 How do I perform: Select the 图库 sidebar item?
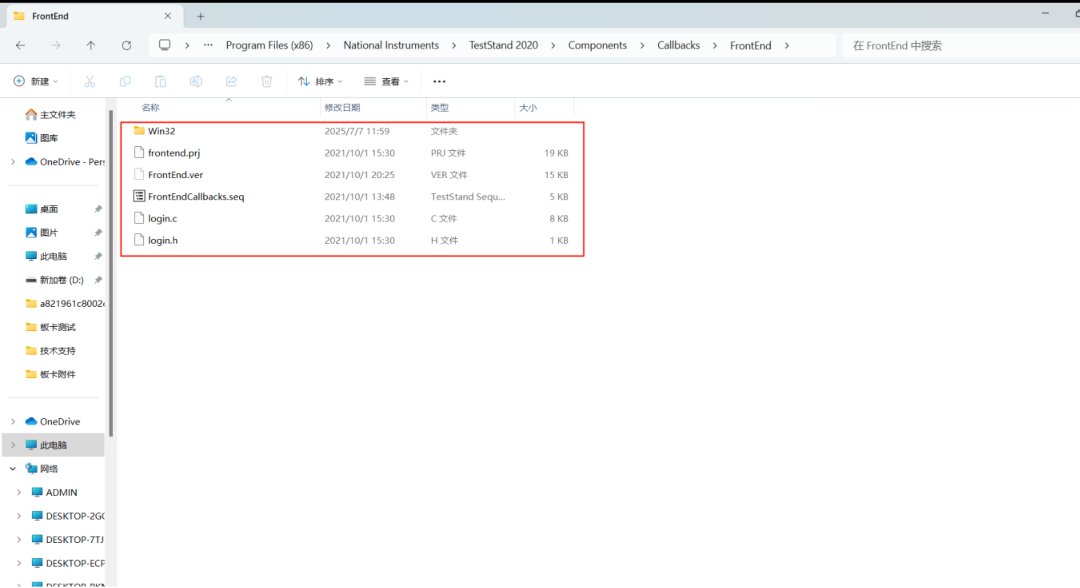pos(49,138)
